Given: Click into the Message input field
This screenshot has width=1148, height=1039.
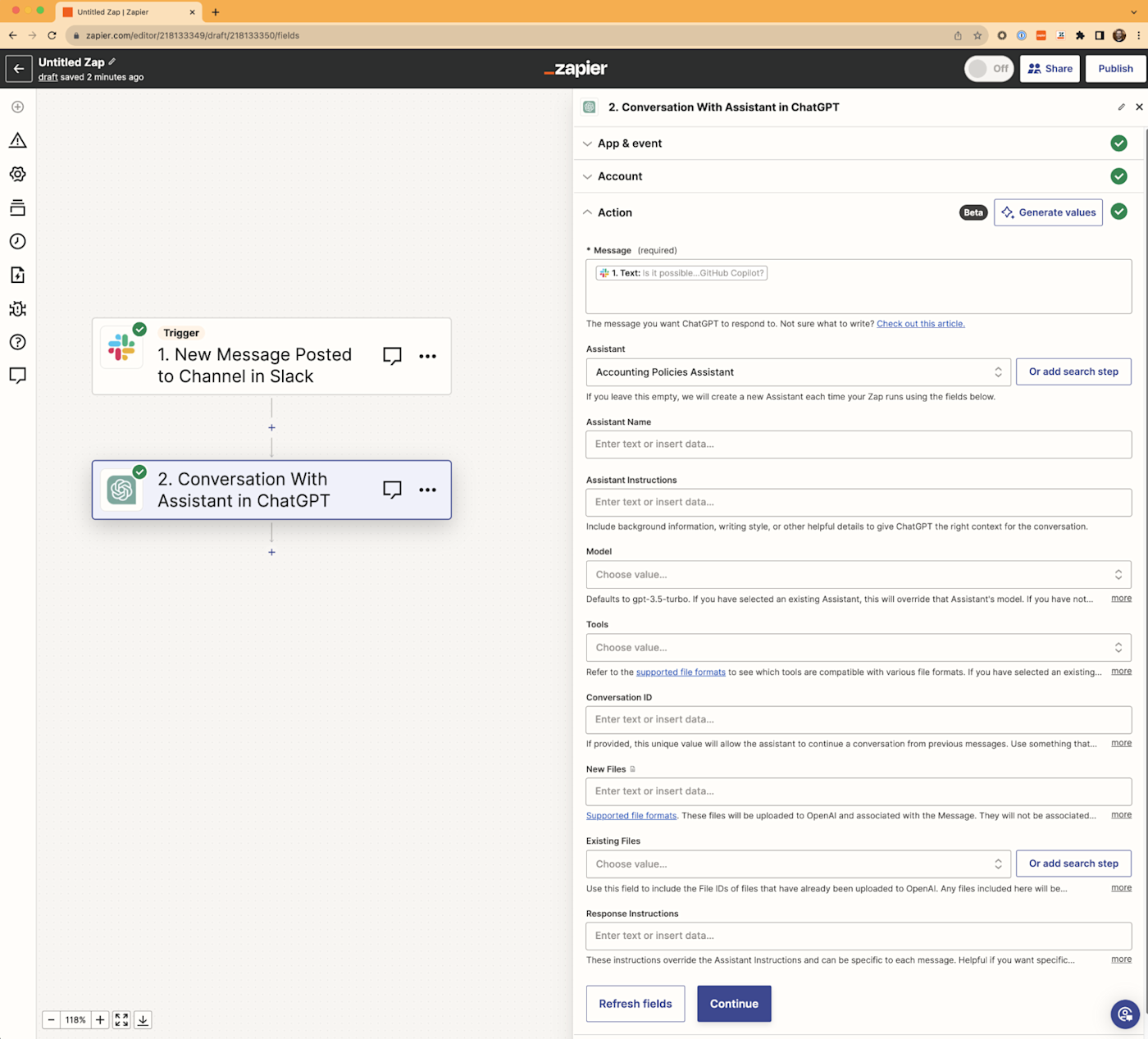Looking at the screenshot, I should 859,287.
